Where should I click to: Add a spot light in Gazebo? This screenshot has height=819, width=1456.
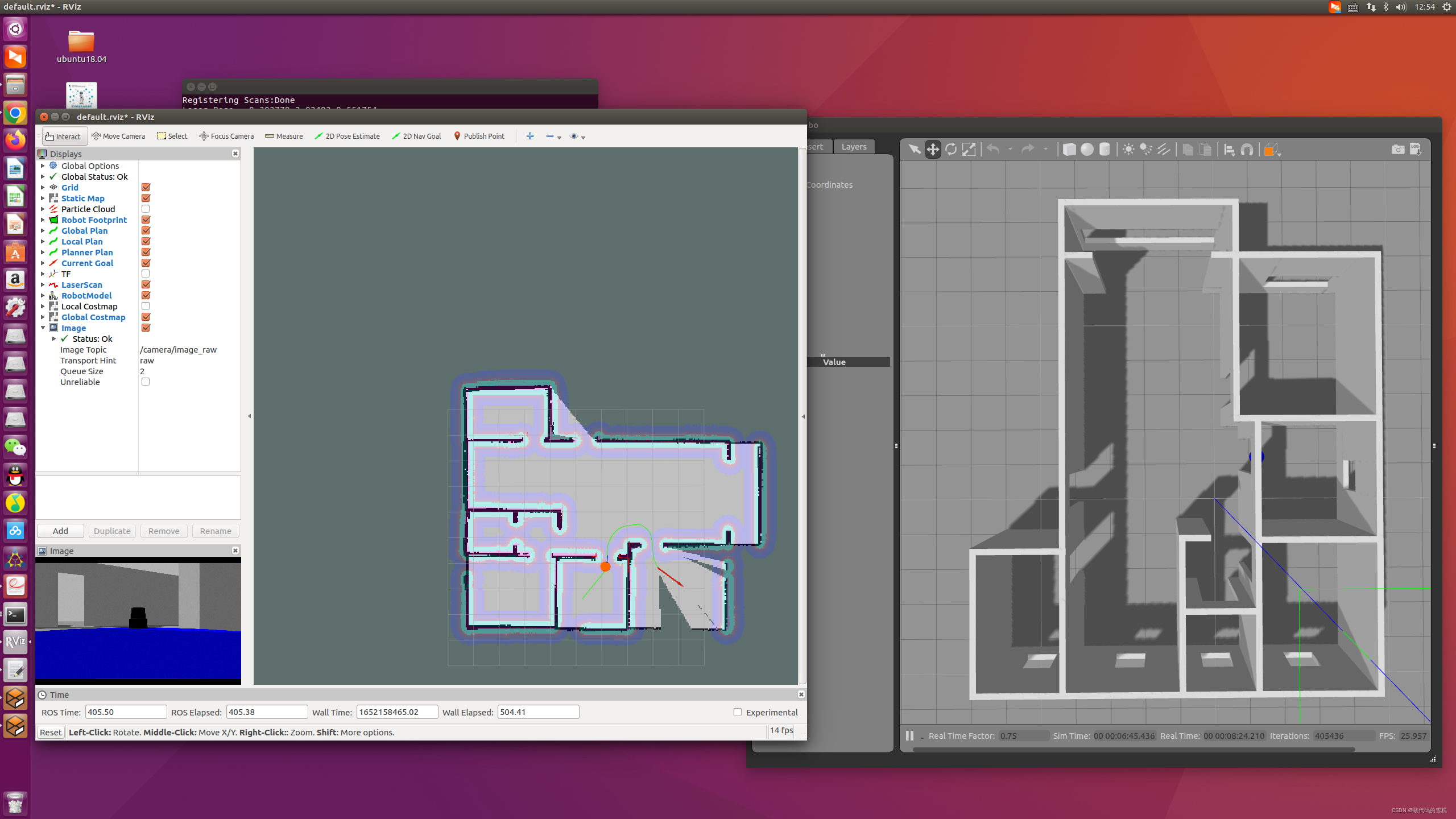1146,150
